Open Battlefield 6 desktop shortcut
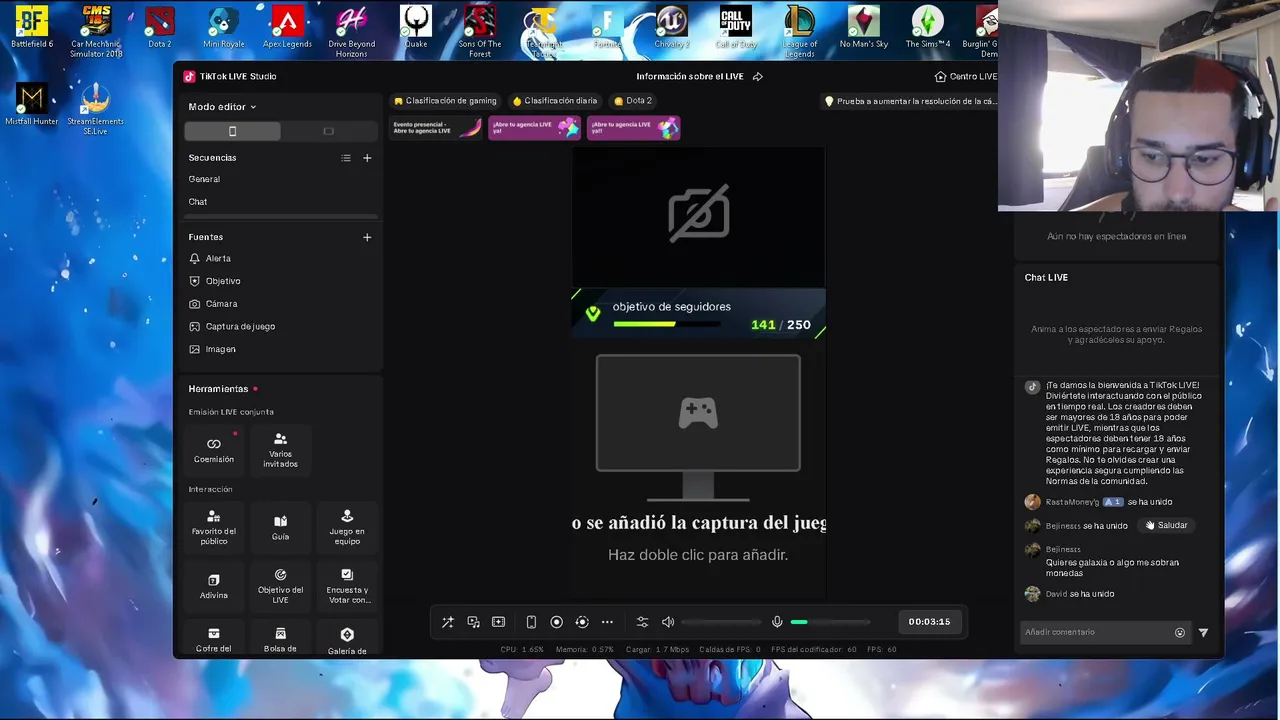1280x720 pixels. [32, 28]
